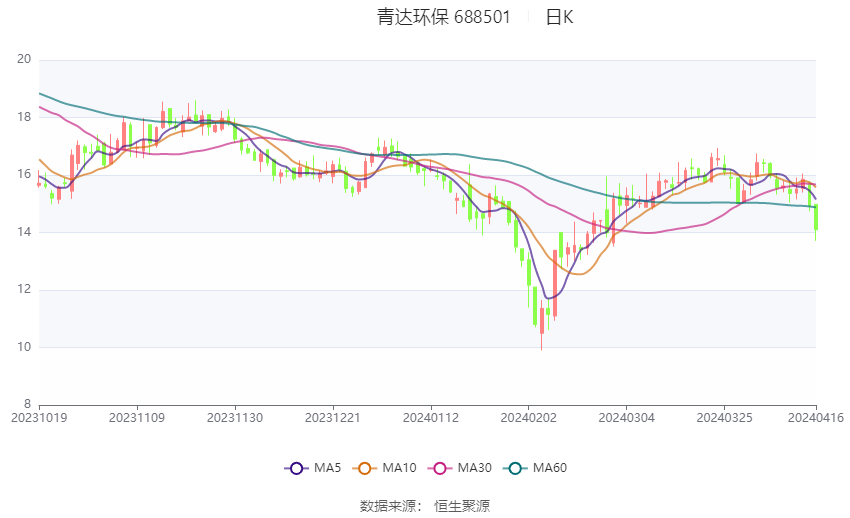850x518 pixels.
Task: Select the 20240202 date axis label
Action: pos(529,418)
